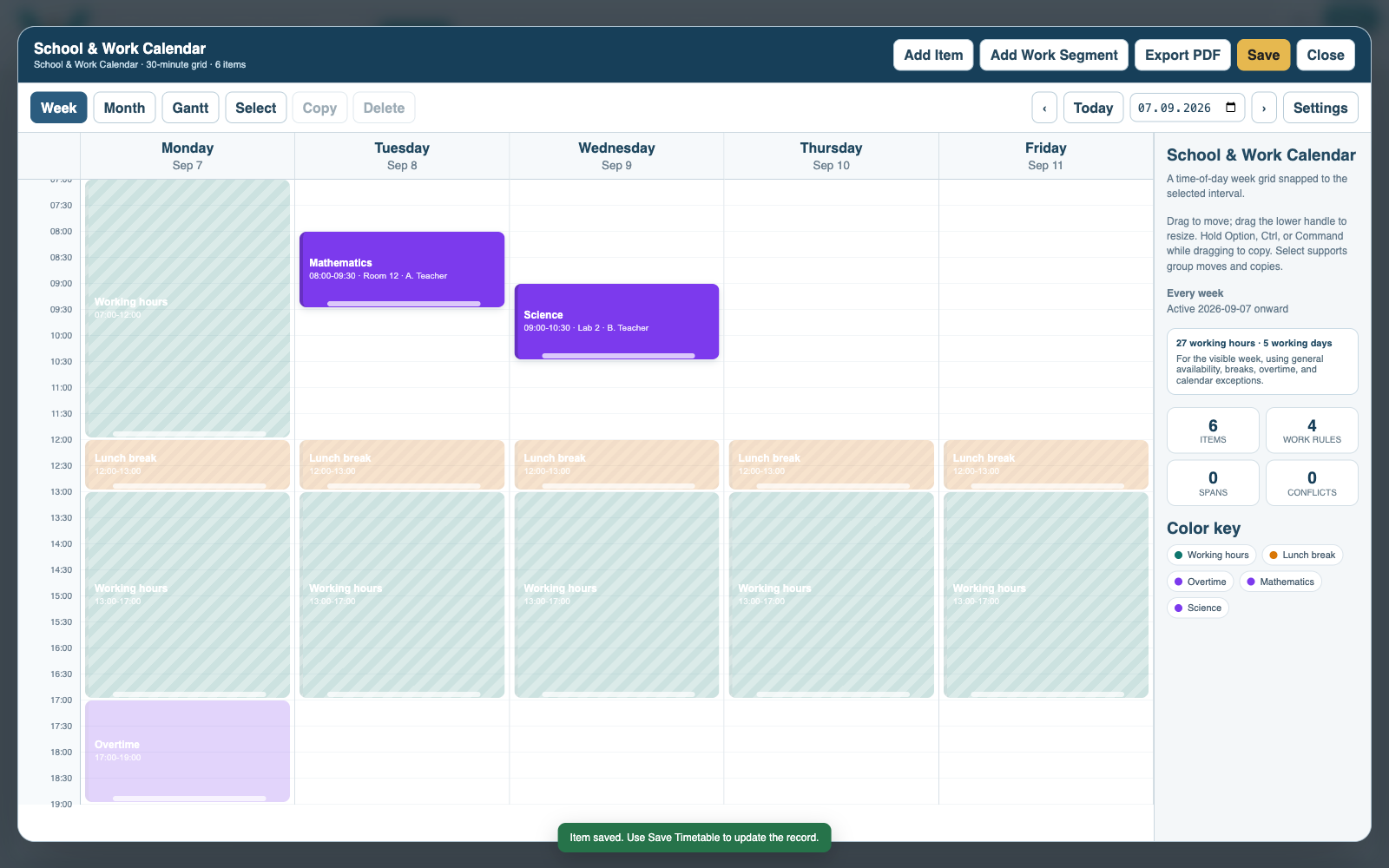Select Wednesday afternoon Working hours block
This screenshot has width=1389, height=868.
point(616,595)
